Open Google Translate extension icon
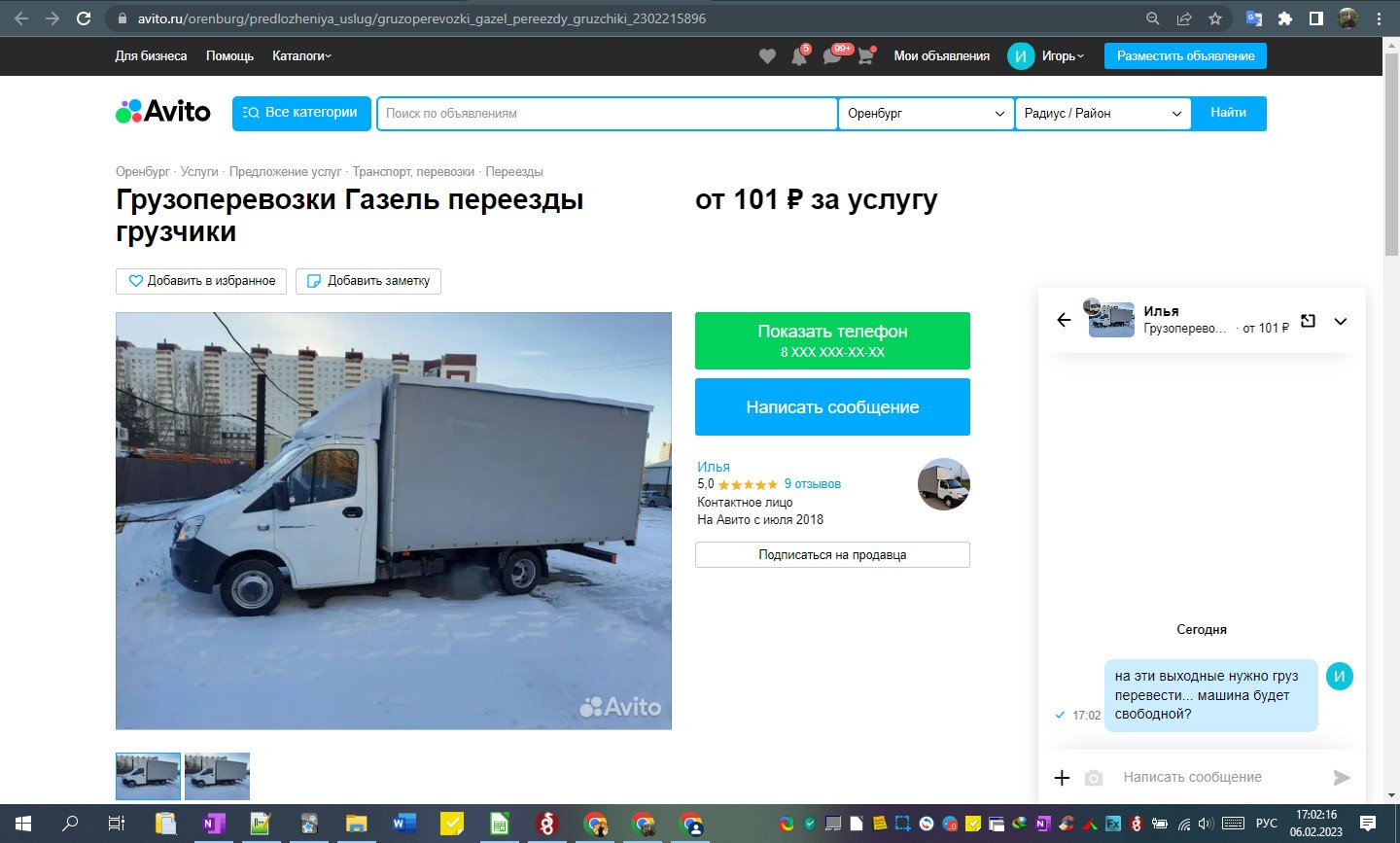The width and height of the screenshot is (1400, 843). click(1254, 18)
